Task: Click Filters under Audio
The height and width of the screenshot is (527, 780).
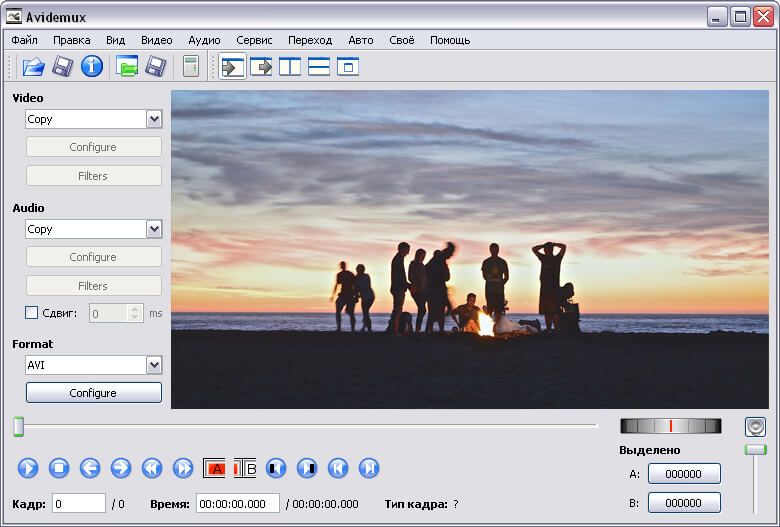Action: [94, 286]
